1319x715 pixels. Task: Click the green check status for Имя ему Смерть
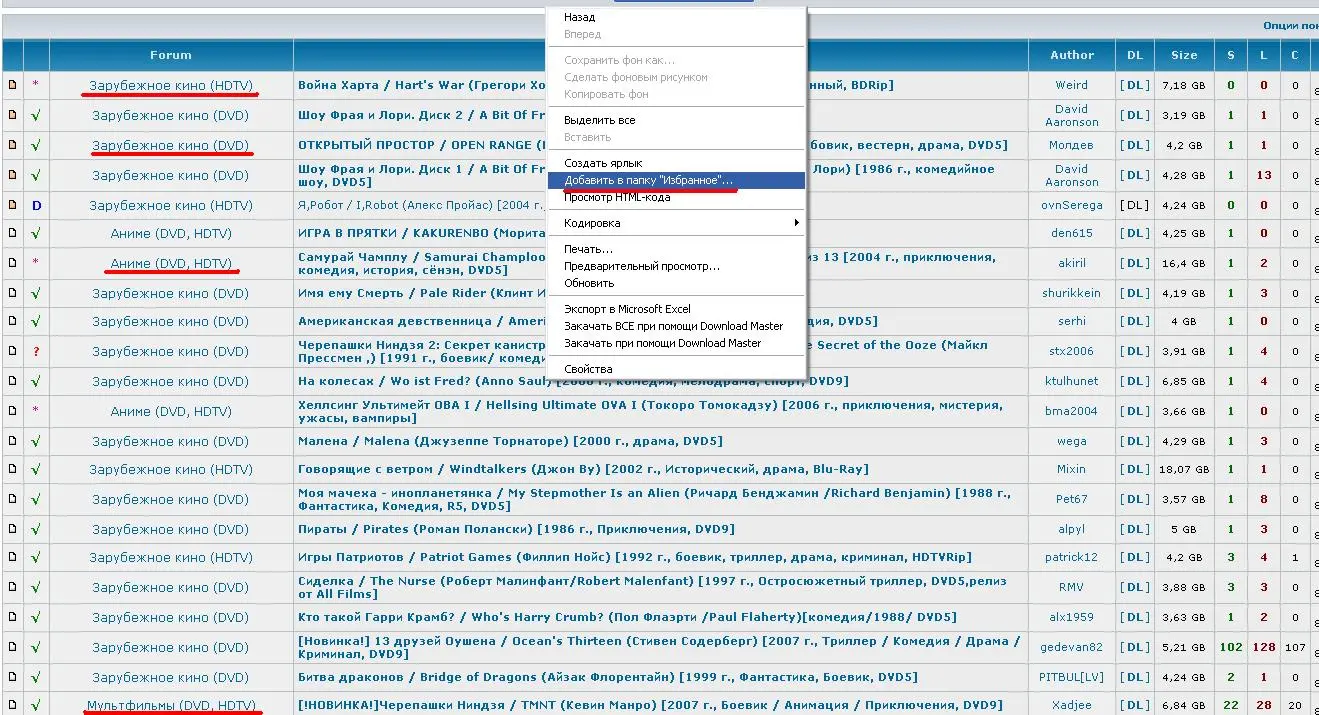[36, 293]
